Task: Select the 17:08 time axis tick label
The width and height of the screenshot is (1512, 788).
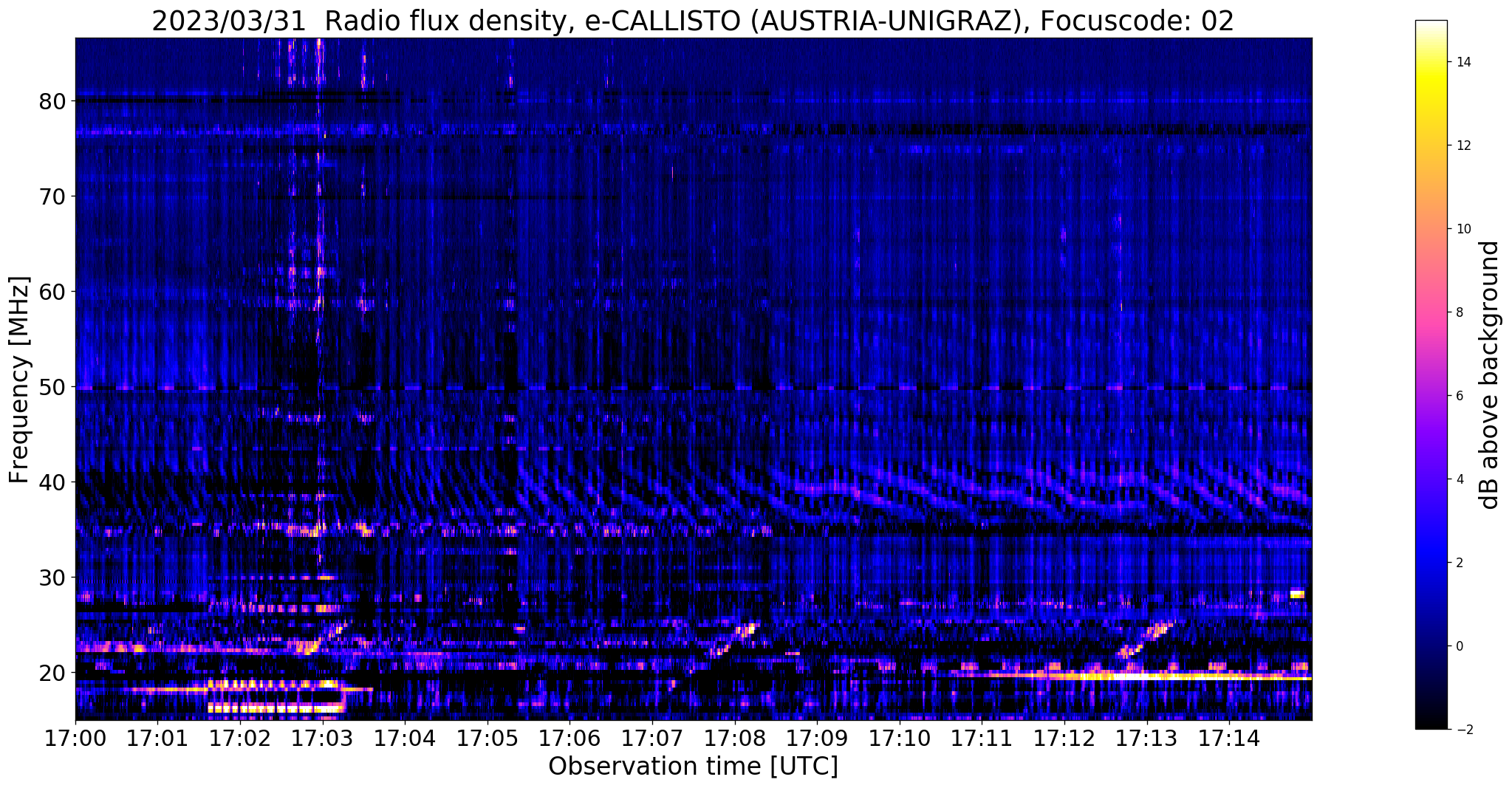Action: pos(734,738)
